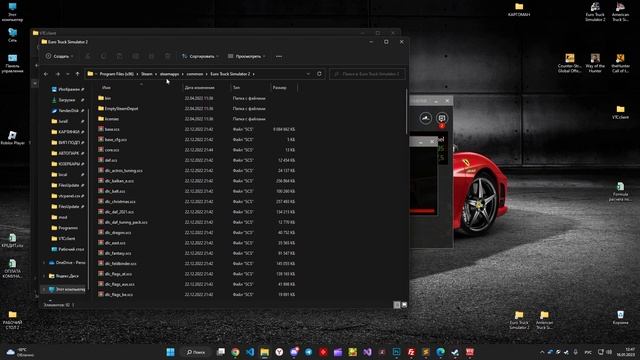
Task: Open КАРТОМАН desktop folder icon
Action: [x=519, y=9]
